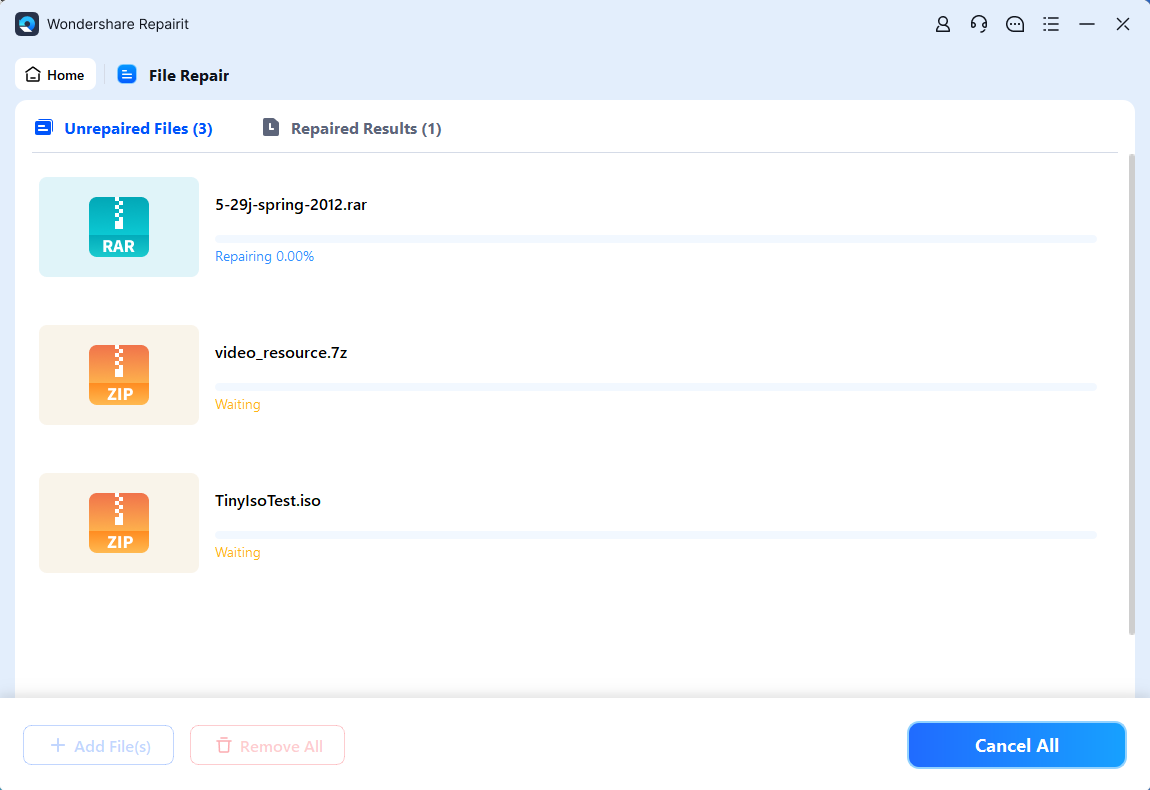1150x790 pixels.
Task: Minimize the Repairit window
Action: 1086,24
